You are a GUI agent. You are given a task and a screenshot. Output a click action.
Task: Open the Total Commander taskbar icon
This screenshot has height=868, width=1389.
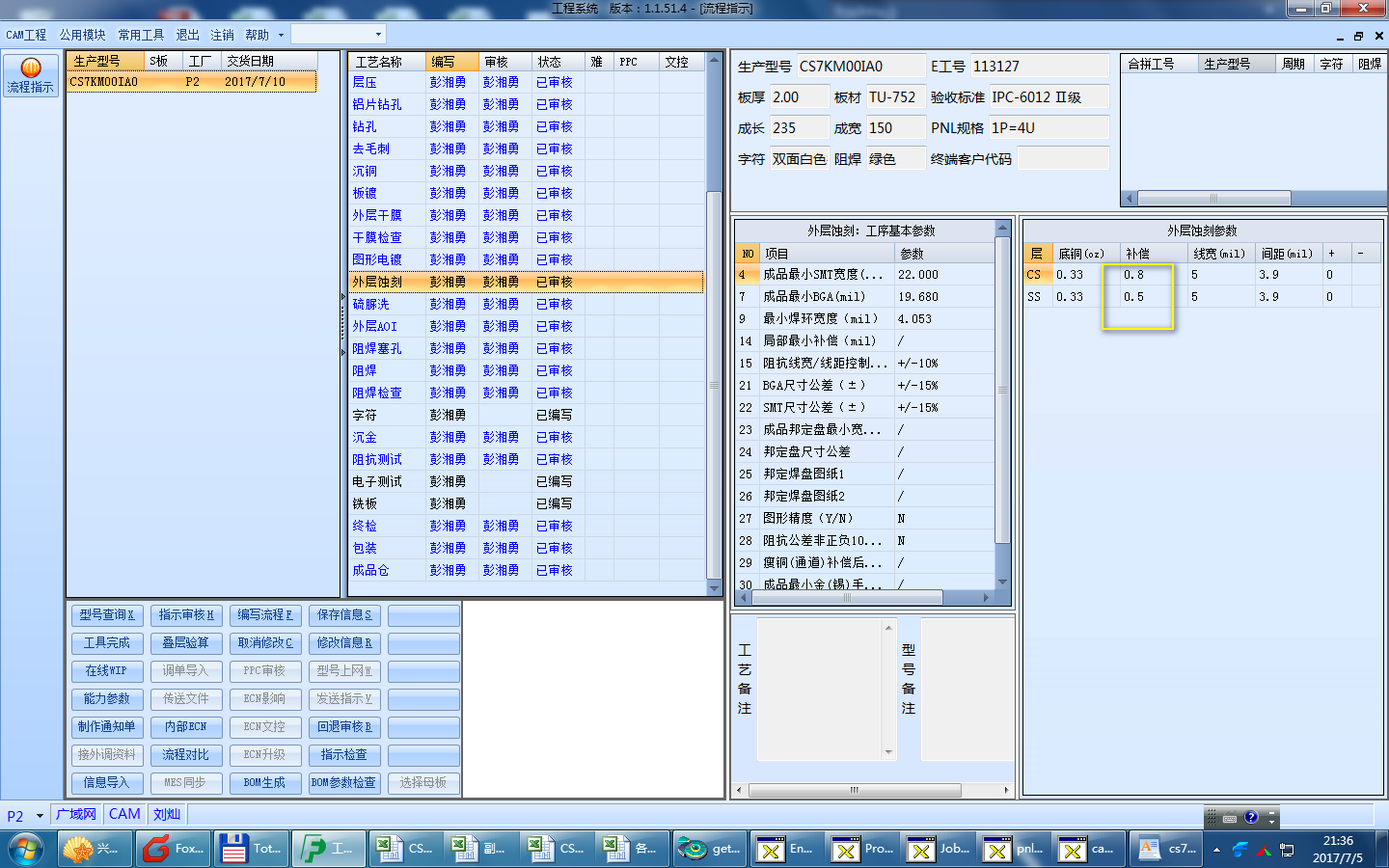pyautogui.click(x=249, y=850)
